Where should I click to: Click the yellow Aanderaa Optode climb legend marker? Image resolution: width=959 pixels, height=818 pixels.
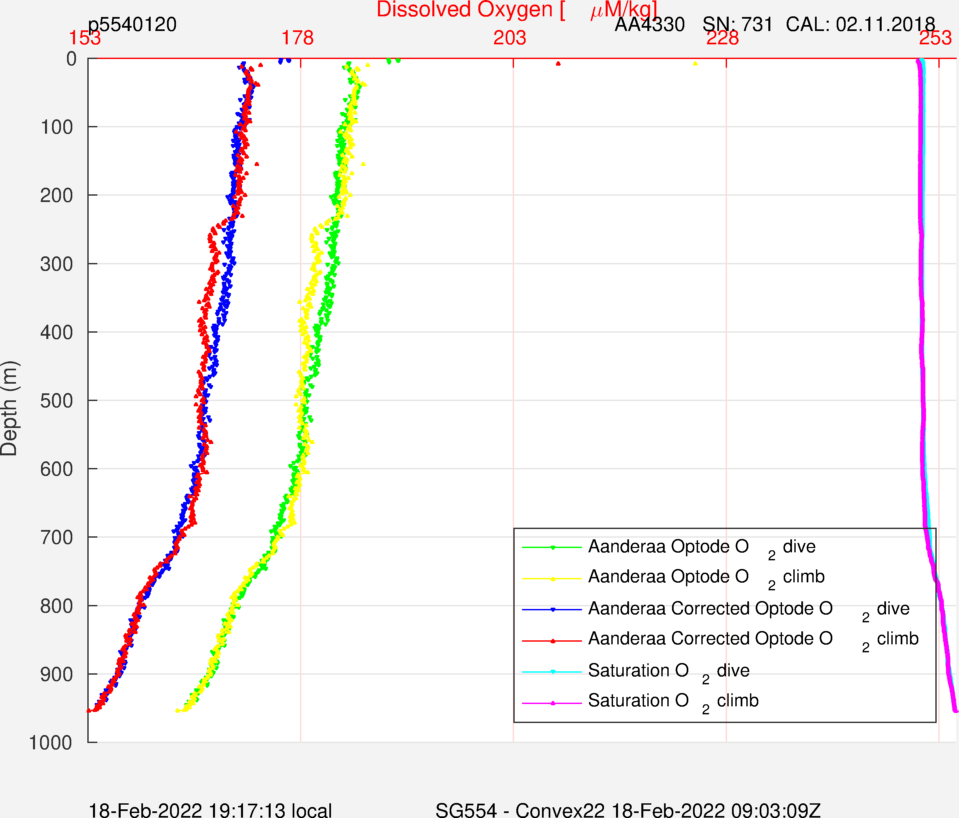tap(553, 578)
